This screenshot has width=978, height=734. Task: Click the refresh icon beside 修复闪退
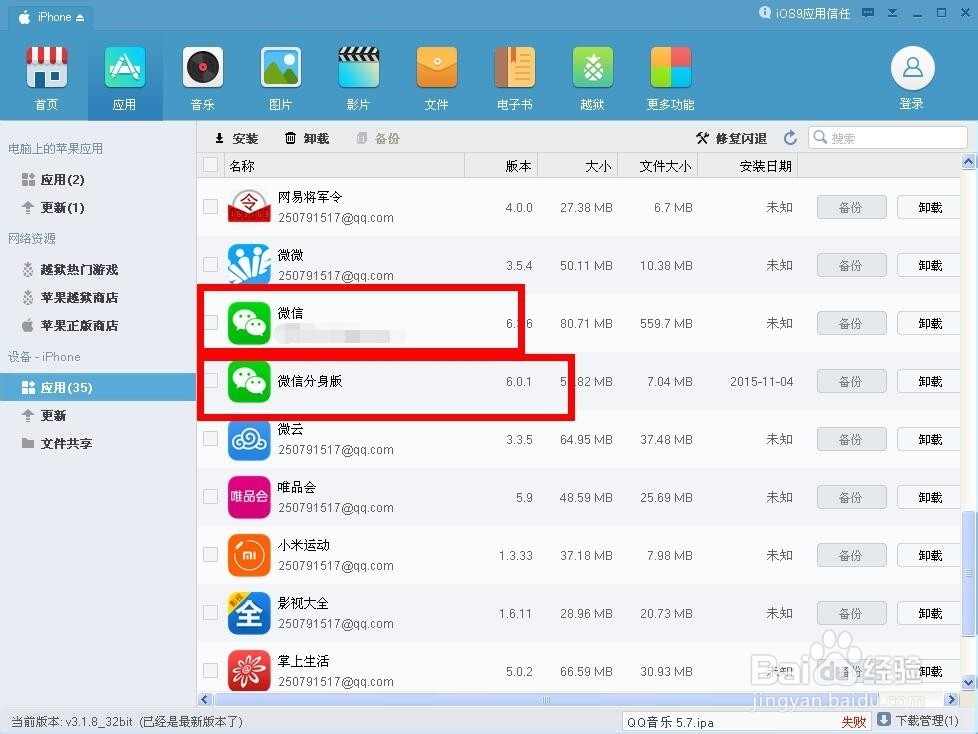789,138
